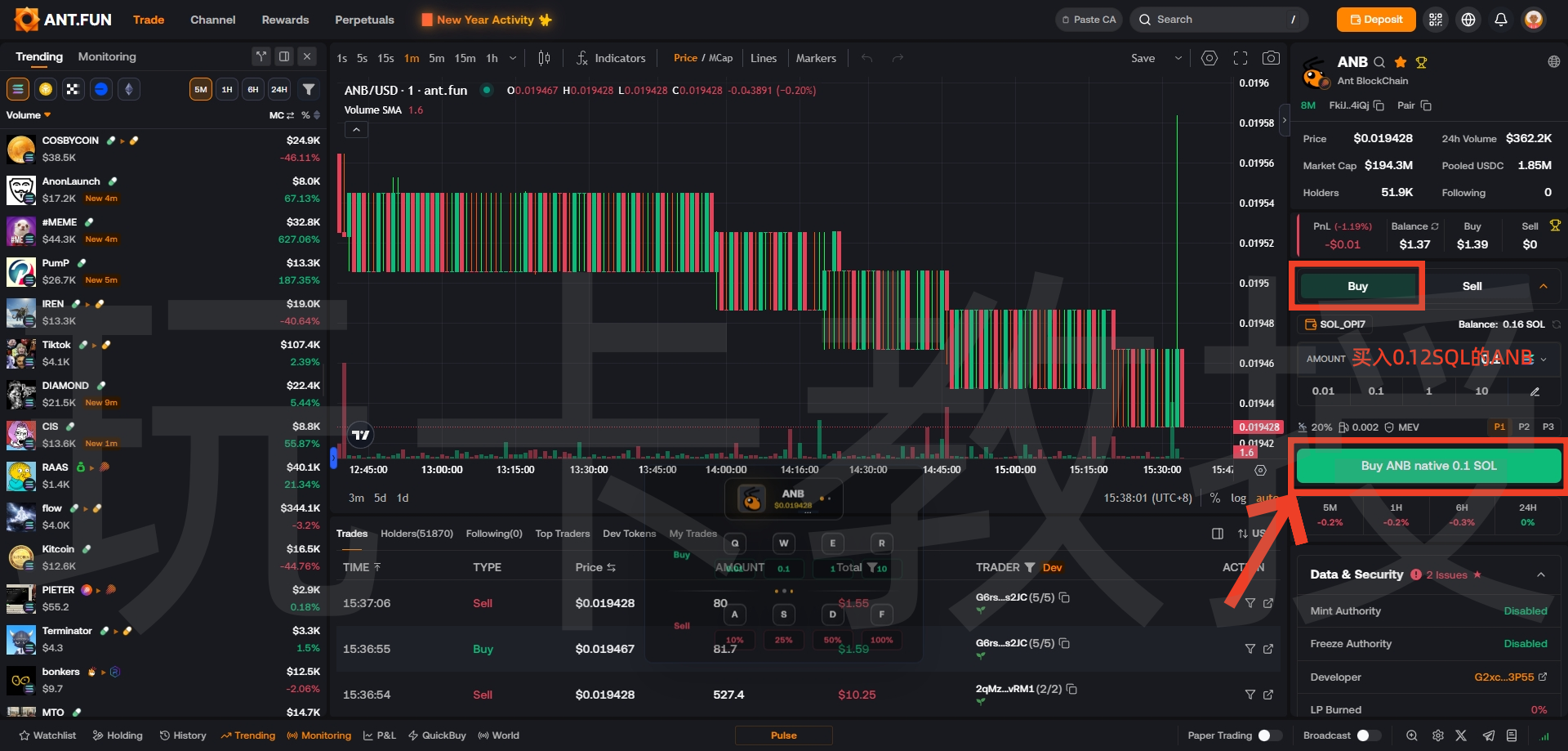Open the notifications bell
The width and height of the screenshot is (1568, 751).
pyautogui.click(x=1501, y=20)
